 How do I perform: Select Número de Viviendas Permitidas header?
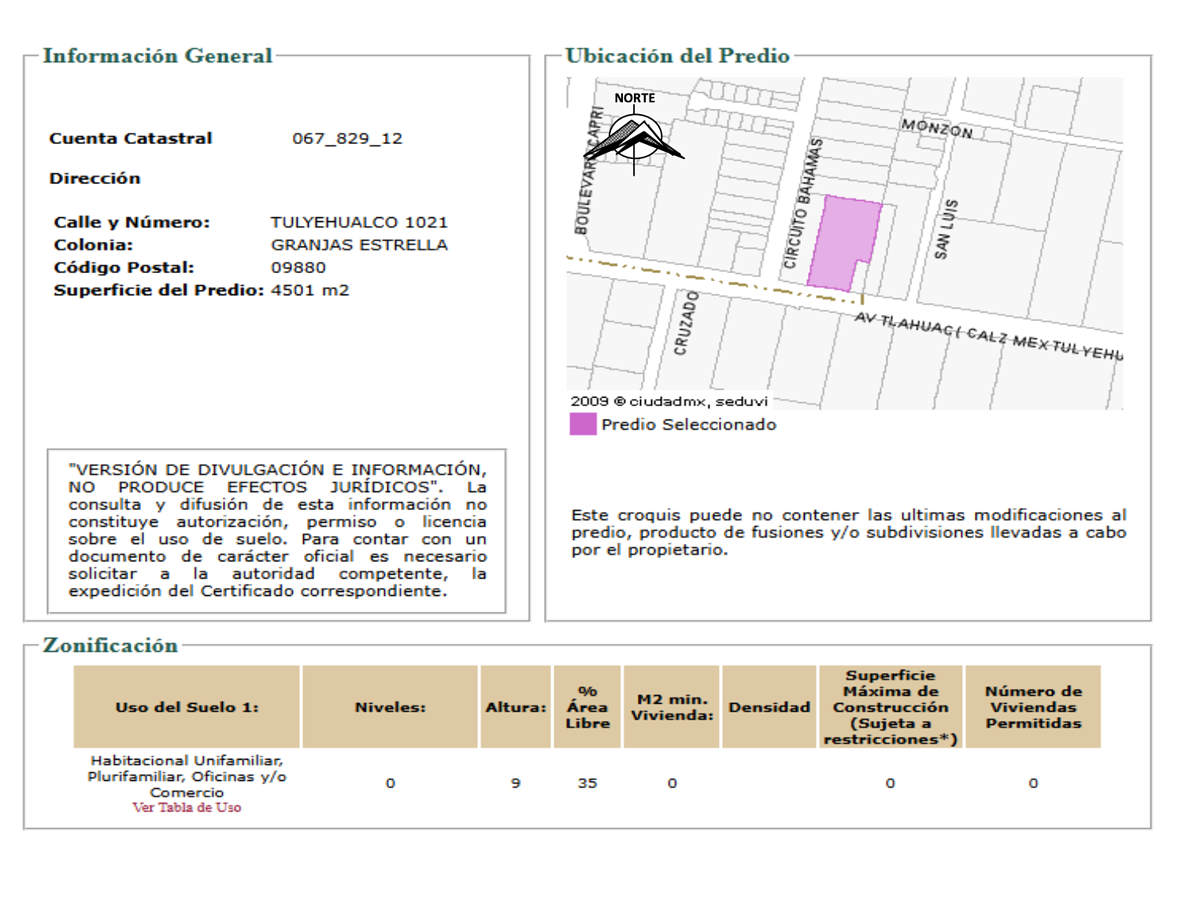[1033, 707]
